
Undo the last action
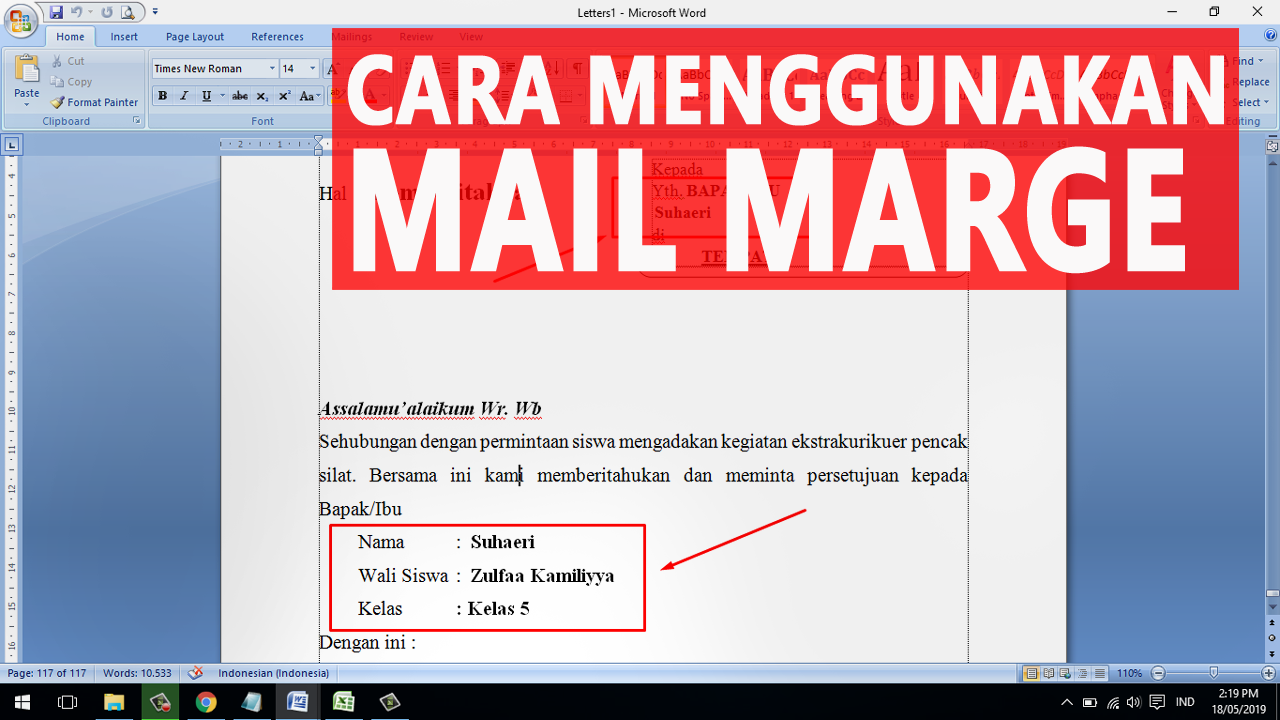[x=76, y=13]
